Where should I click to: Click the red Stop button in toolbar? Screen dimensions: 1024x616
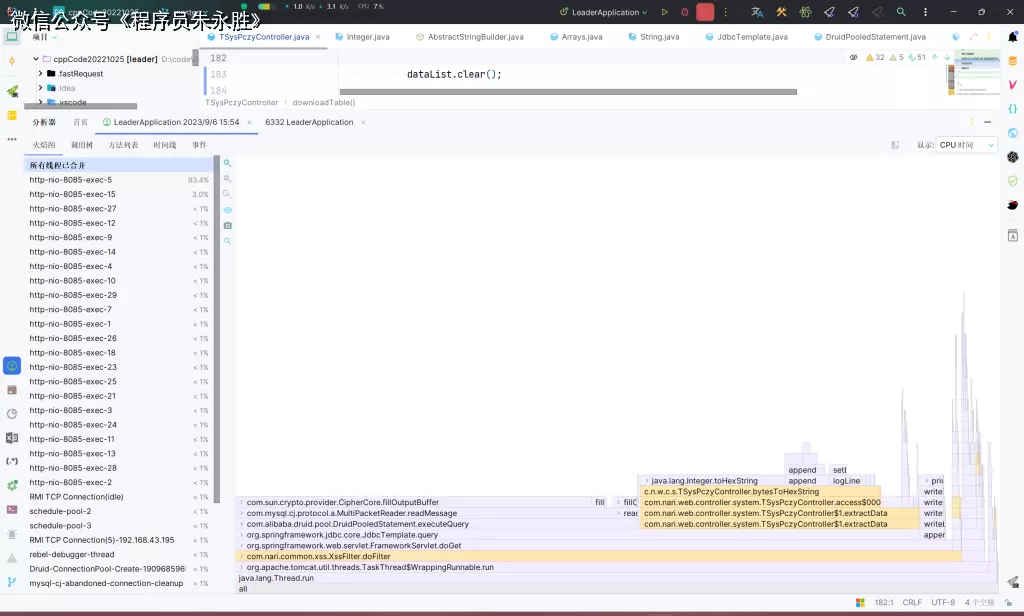(x=705, y=13)
